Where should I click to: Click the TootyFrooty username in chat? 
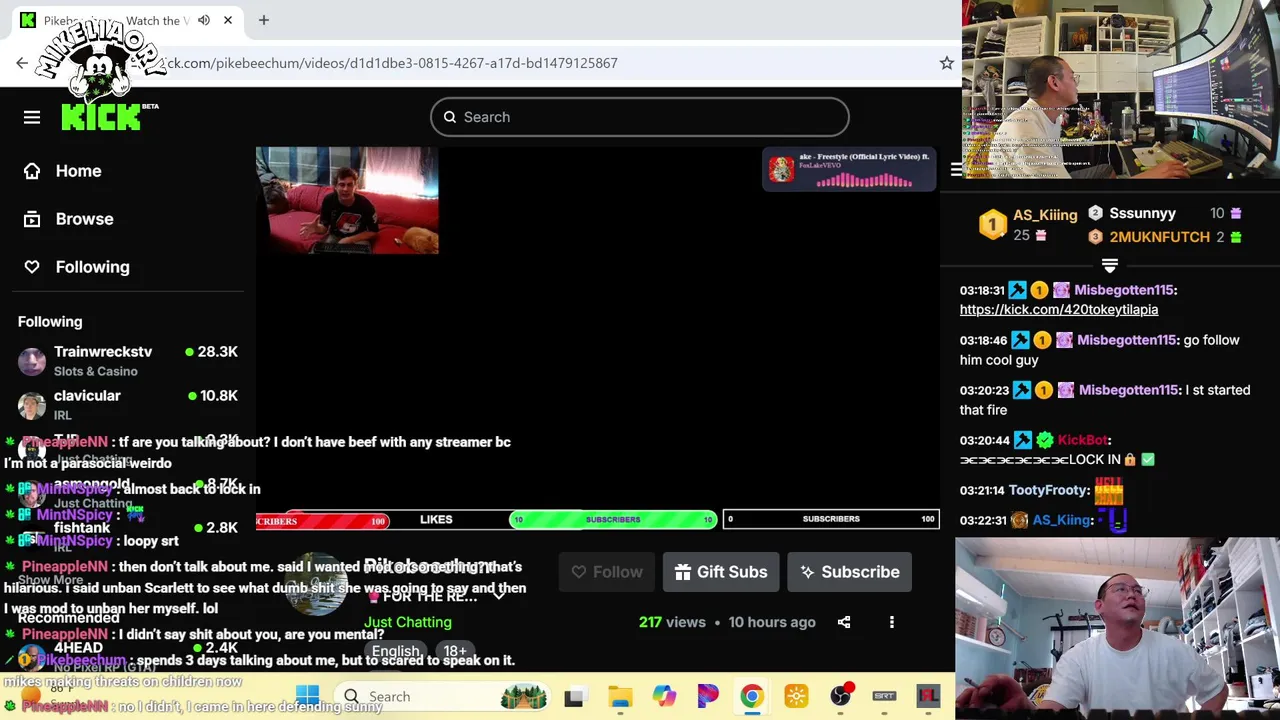[1047, 490]
